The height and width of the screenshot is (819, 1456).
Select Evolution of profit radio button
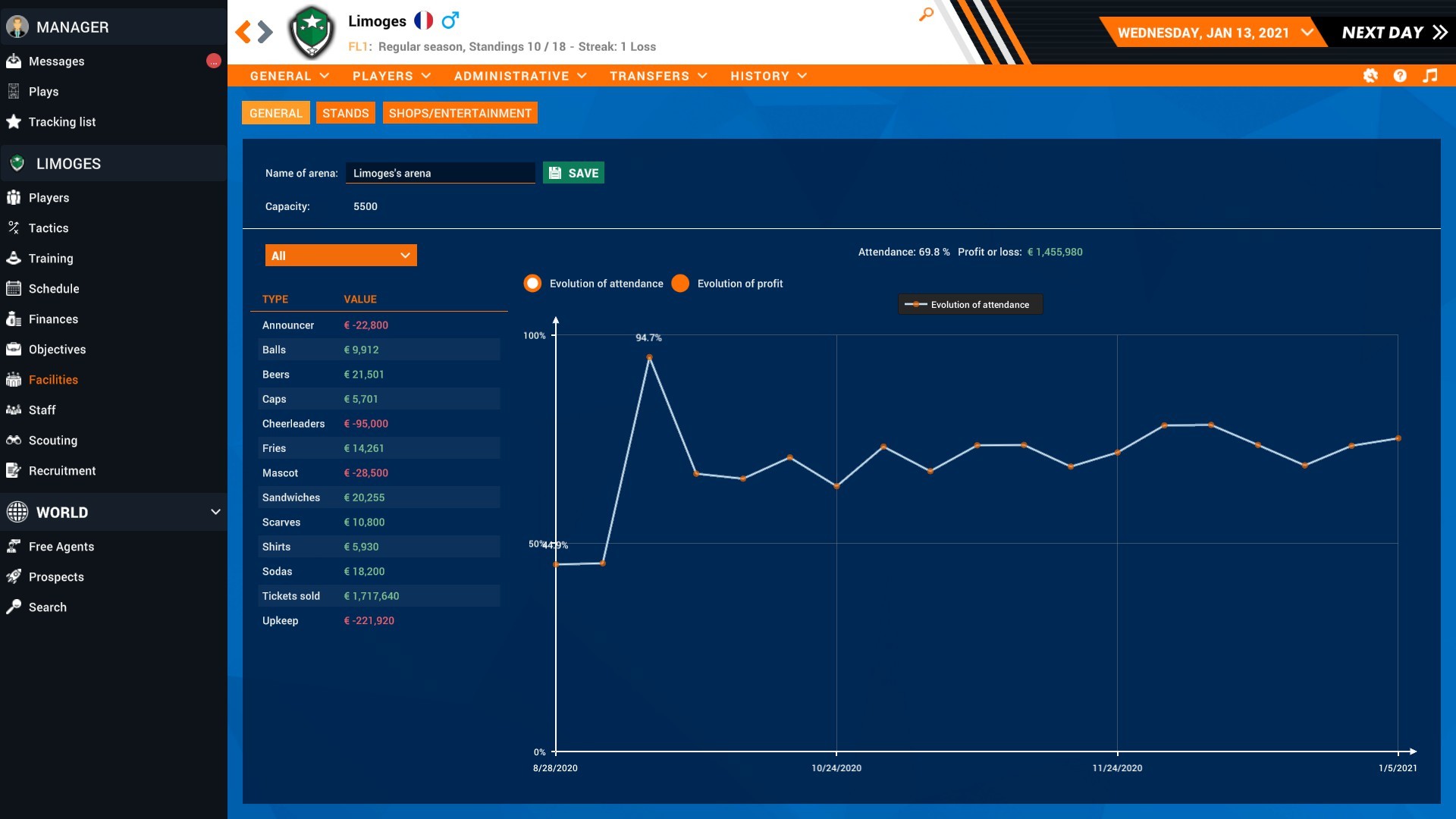click(x=680, y=284)
